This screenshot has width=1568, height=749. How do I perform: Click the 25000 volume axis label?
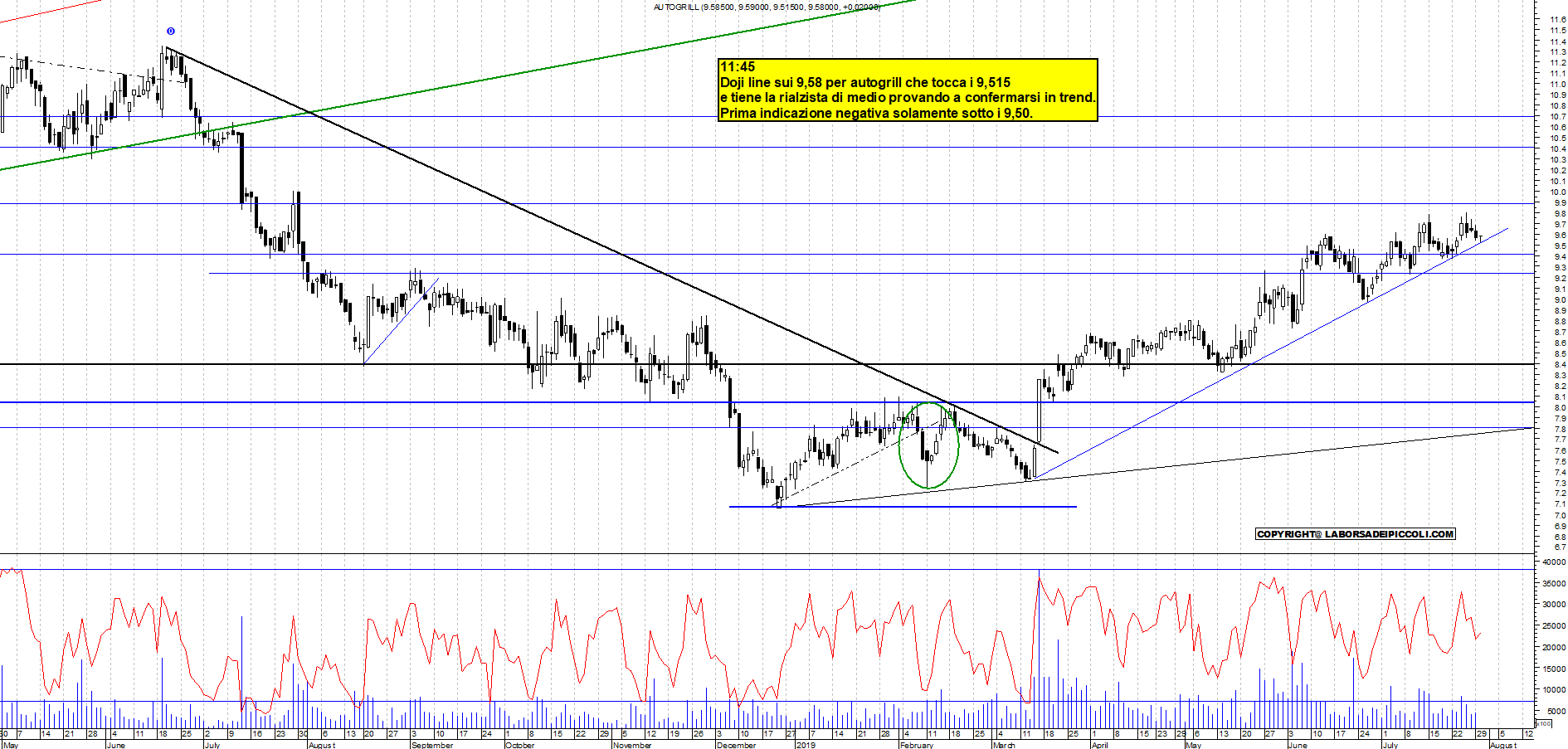pyautogui.click(x=1554, y=626)
